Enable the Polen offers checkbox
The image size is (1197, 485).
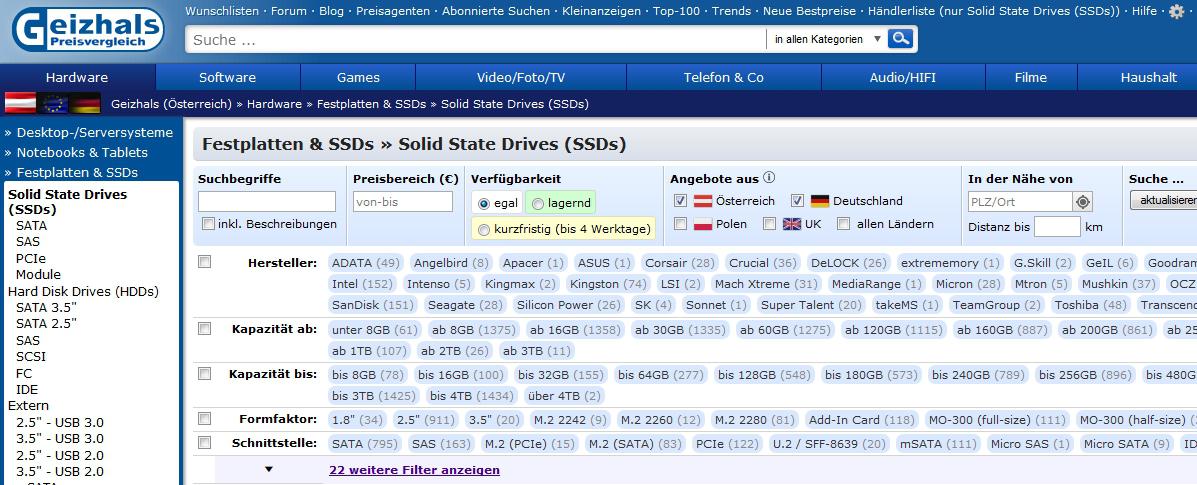681,223
